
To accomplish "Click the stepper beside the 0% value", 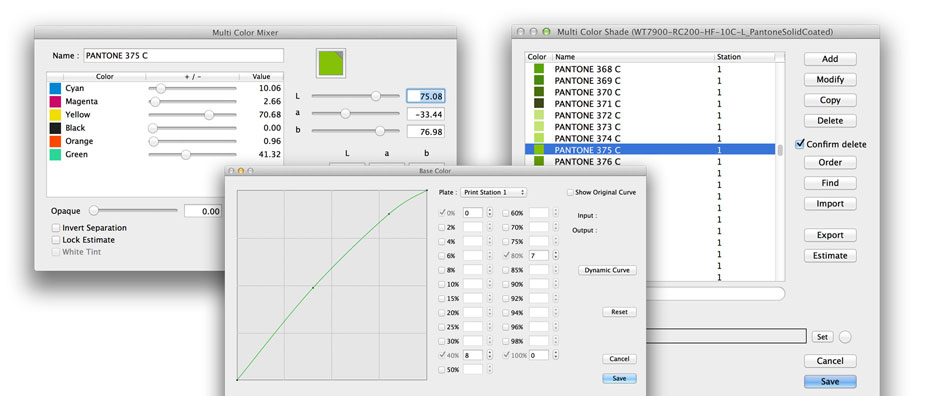I will pos(490,213).
